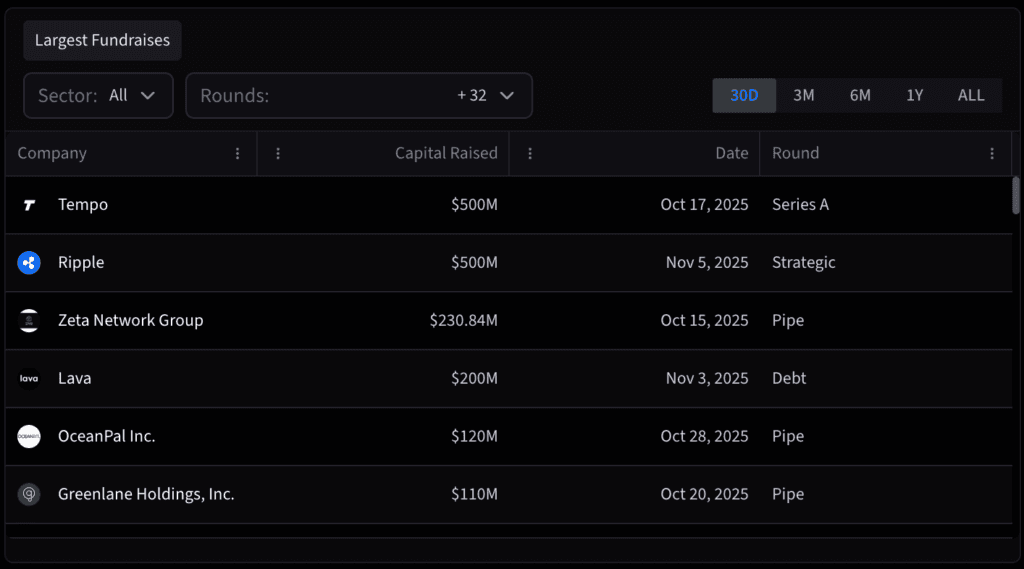1024x569 pixels.
Task: Click the Largest Fundraises button
Action: (x=102, y=41)
